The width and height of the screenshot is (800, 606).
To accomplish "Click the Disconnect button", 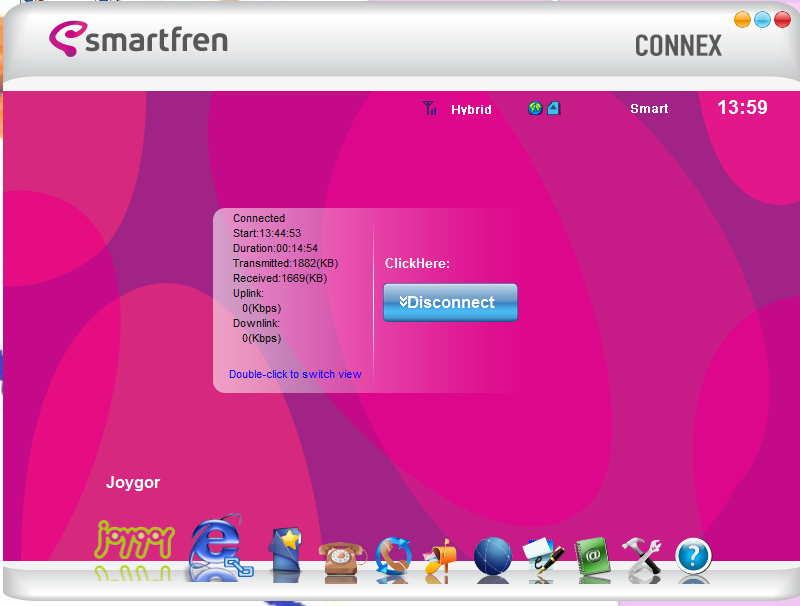I will point(450,302).
